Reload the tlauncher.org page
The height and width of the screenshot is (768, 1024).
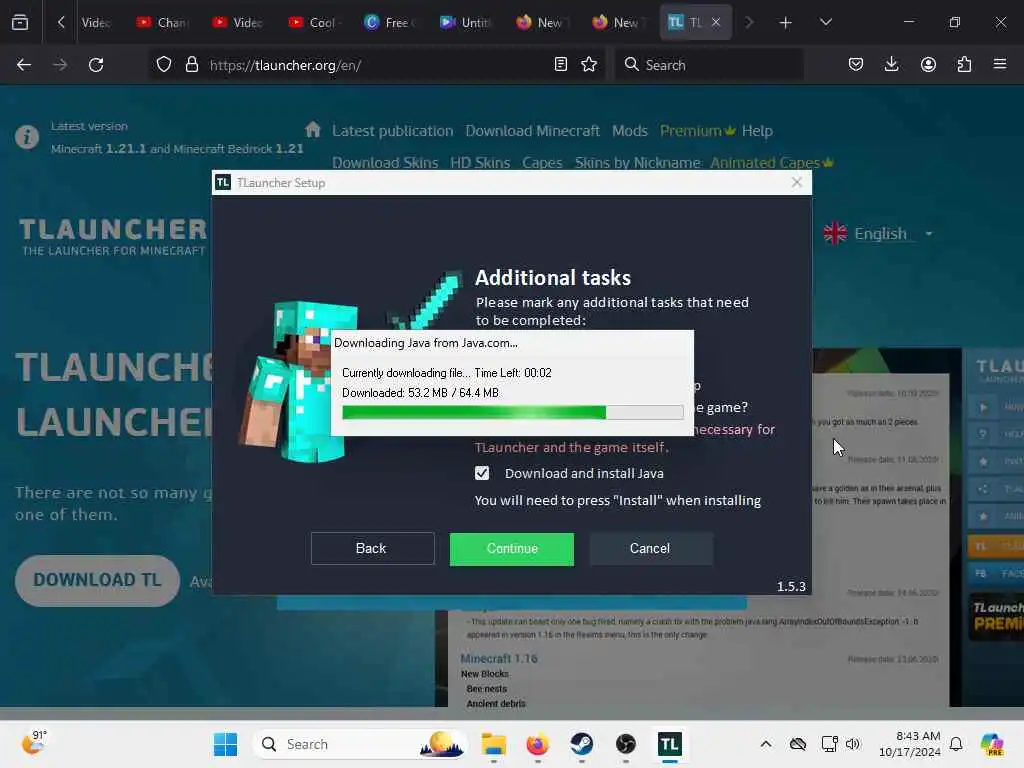[x=96, y=65]
